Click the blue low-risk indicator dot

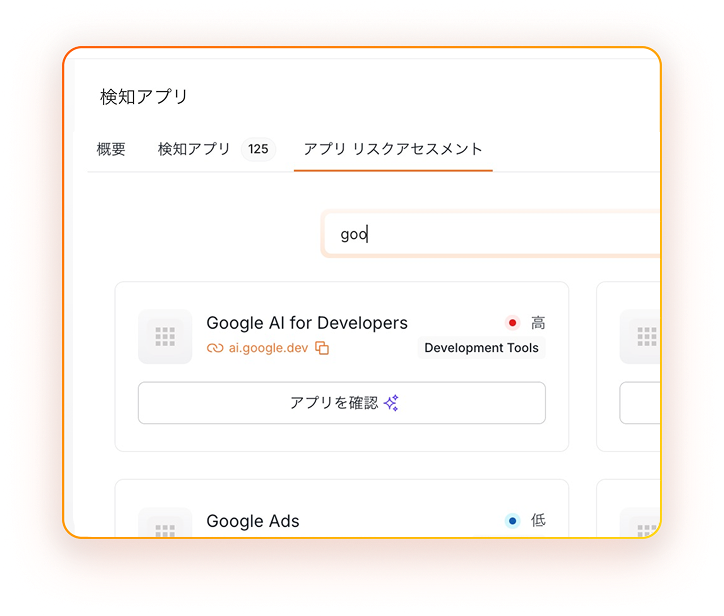coord(512,521)
